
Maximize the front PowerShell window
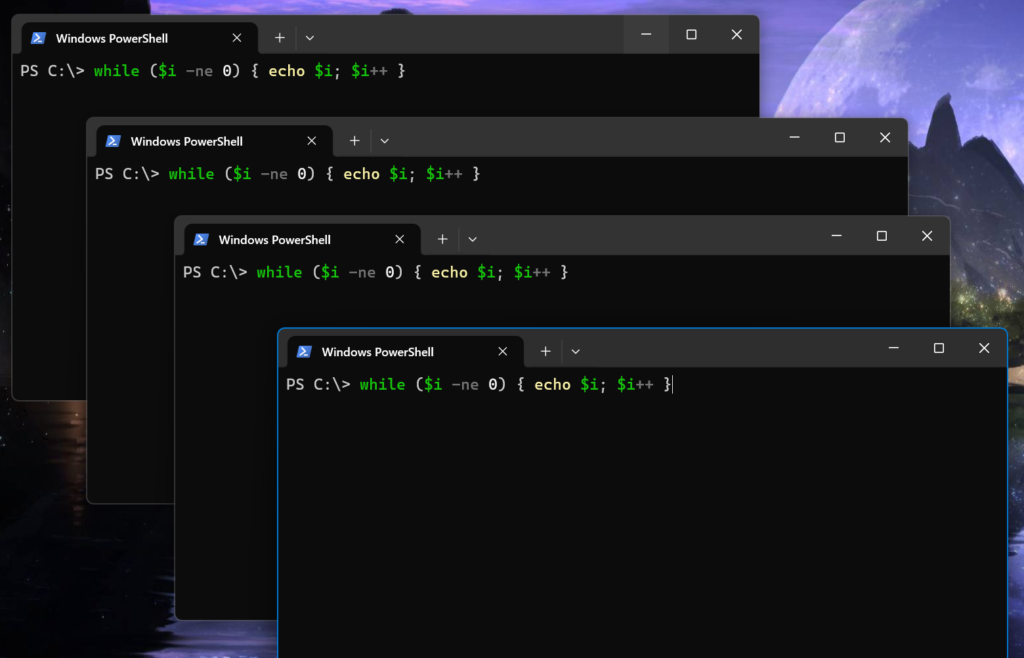click(x=938, y=348)
